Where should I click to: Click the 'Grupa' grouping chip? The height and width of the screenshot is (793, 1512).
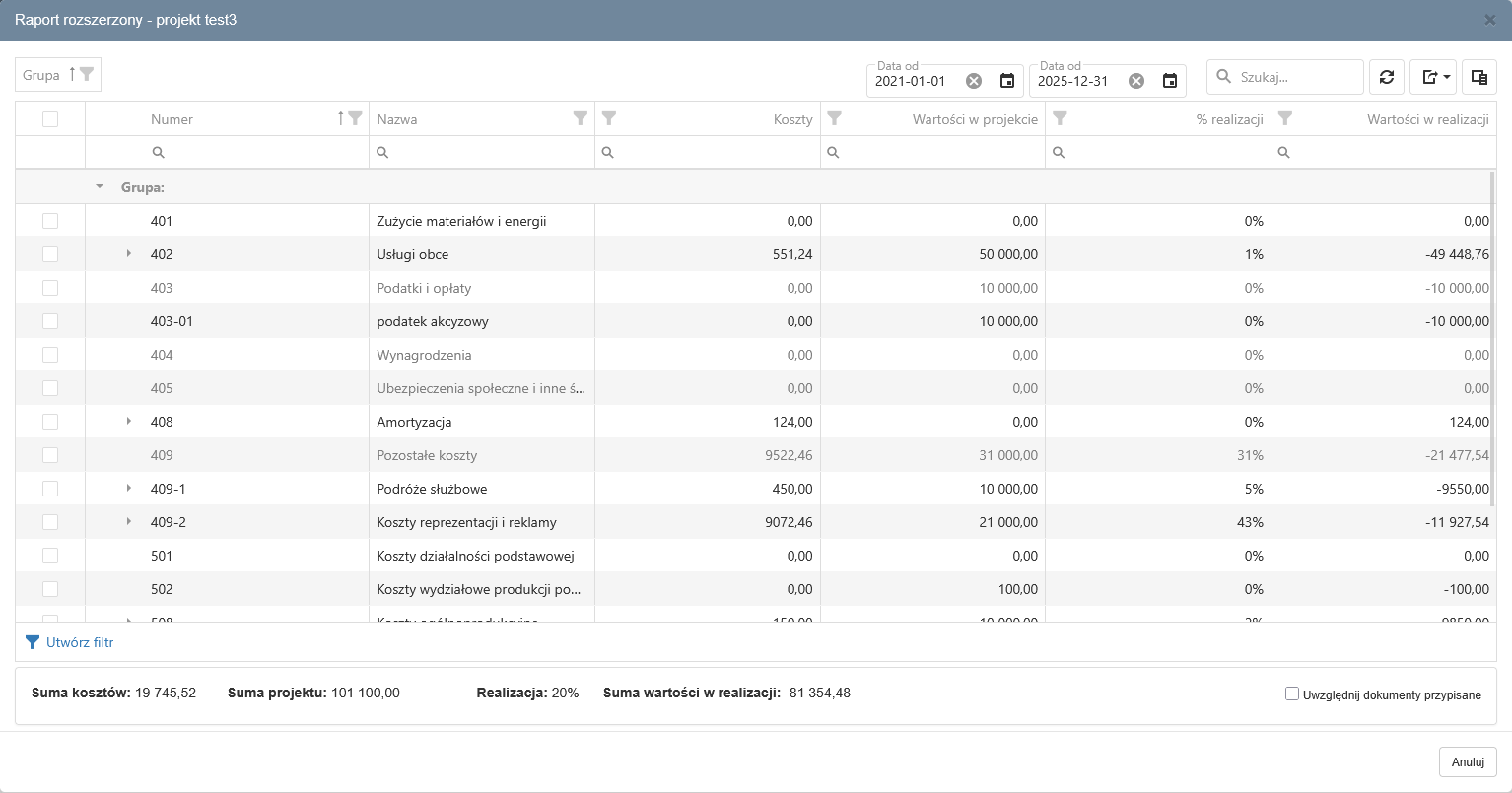pyautogui.click(x=41, y=75)
